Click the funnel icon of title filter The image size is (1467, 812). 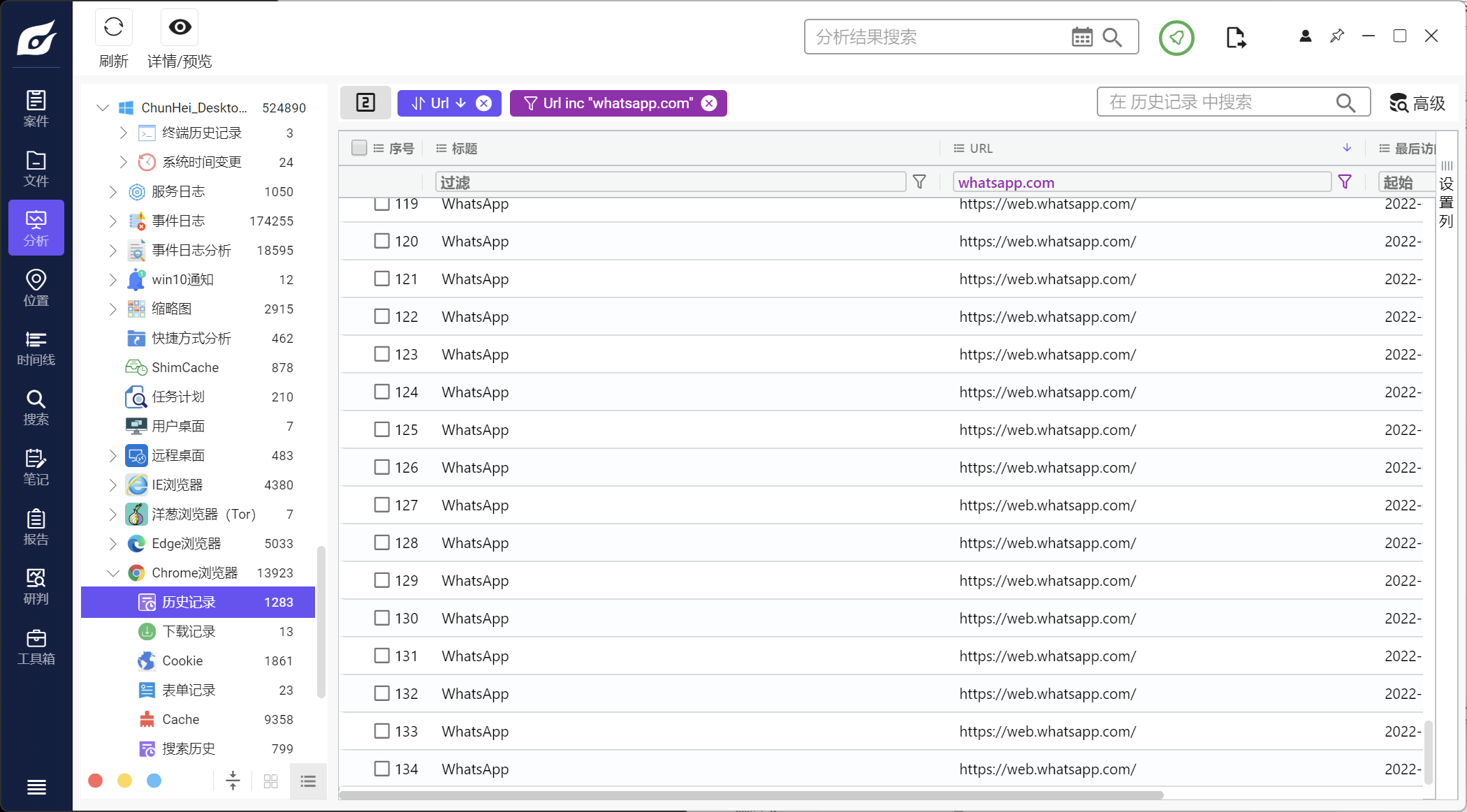coord(919,182)
